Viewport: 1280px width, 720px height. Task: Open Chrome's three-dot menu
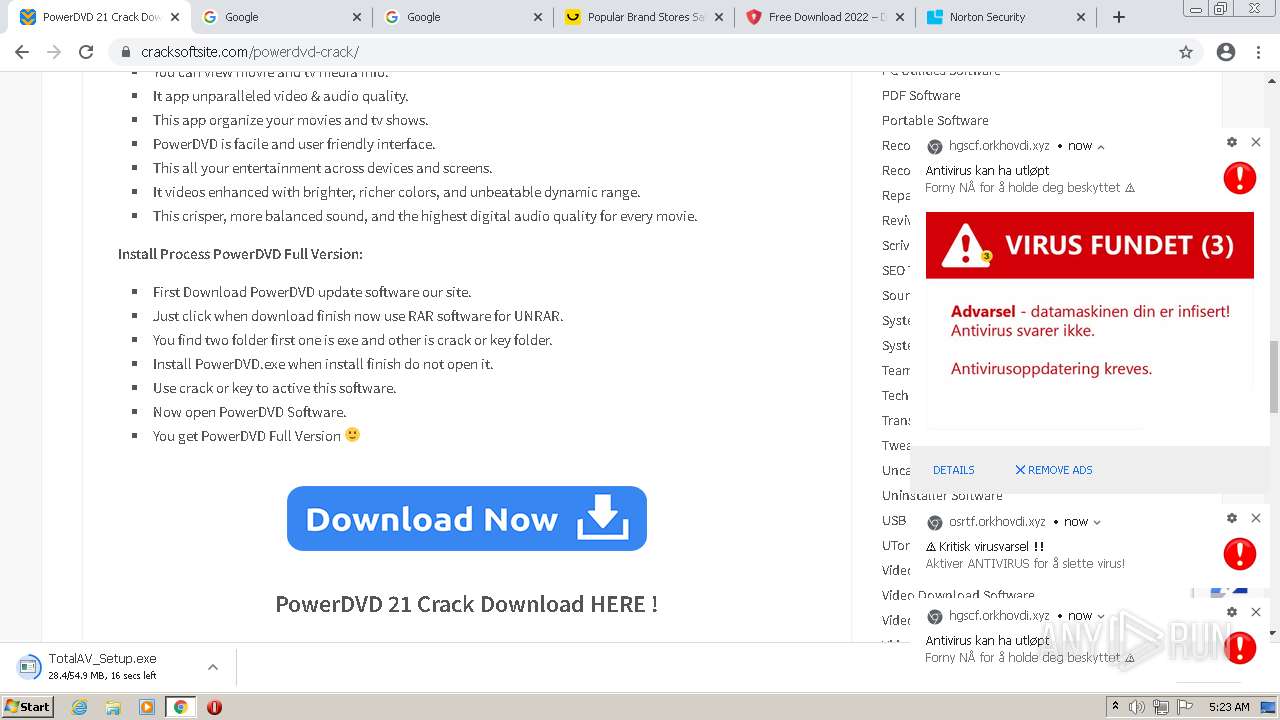pos(1258,52)
